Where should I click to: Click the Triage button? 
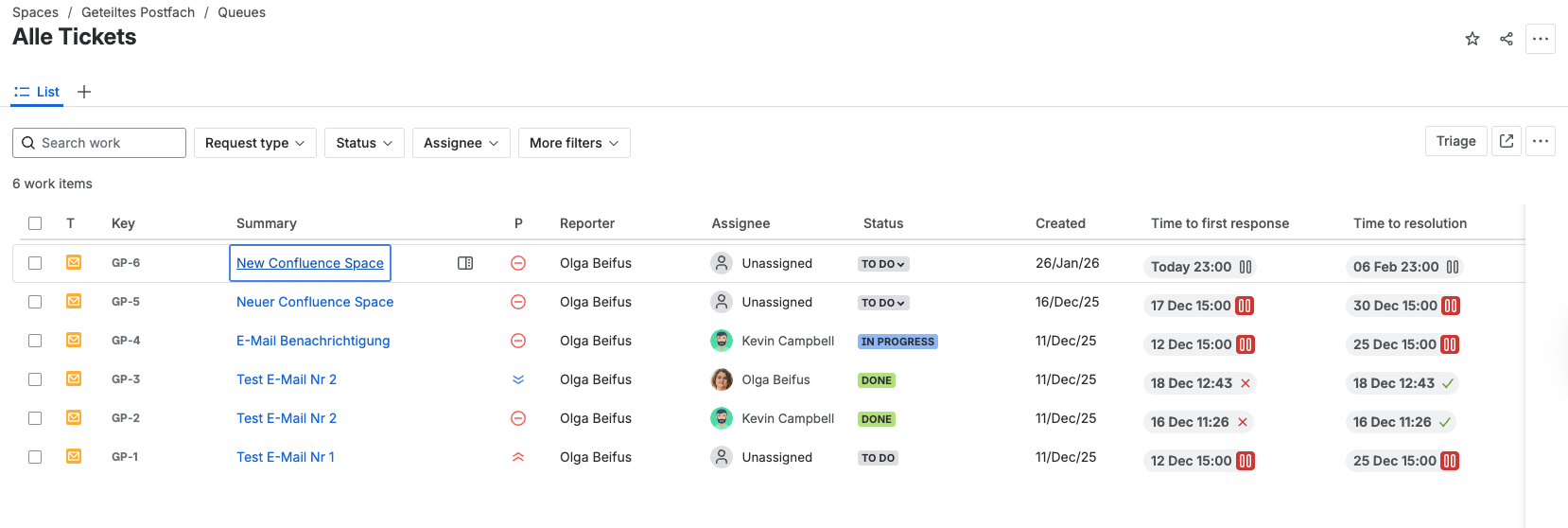pos(1455,141)
